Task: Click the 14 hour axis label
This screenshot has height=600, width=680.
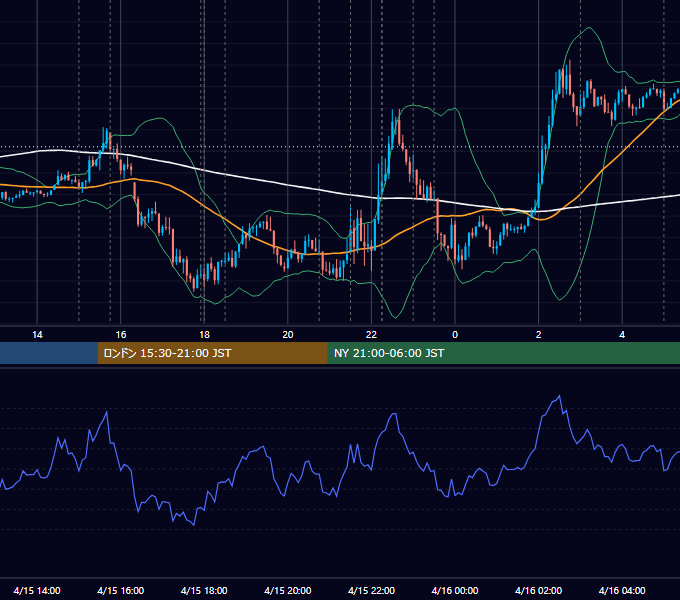Action: click(37, 335)
